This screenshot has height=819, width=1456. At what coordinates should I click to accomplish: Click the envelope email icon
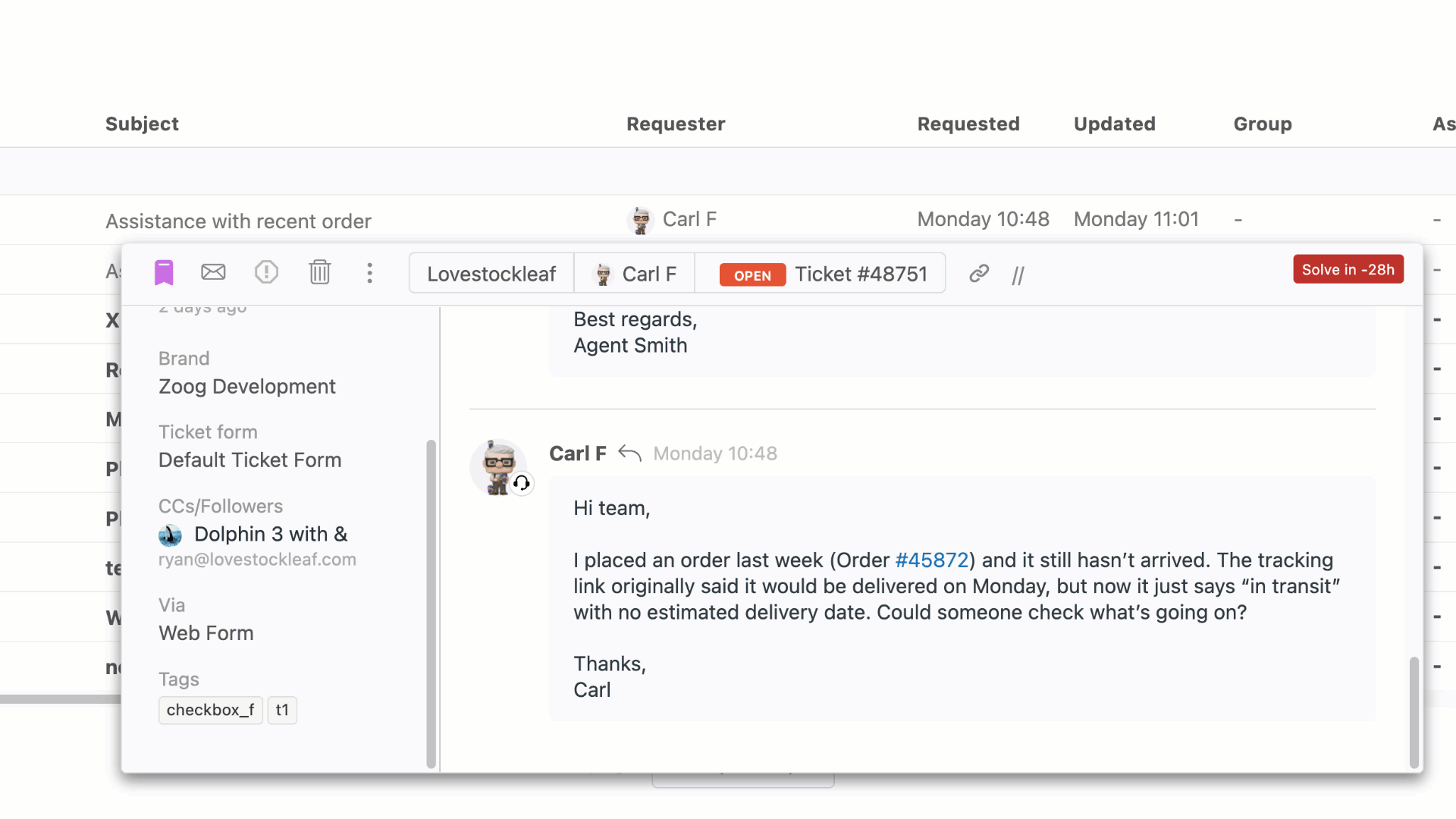213,272
